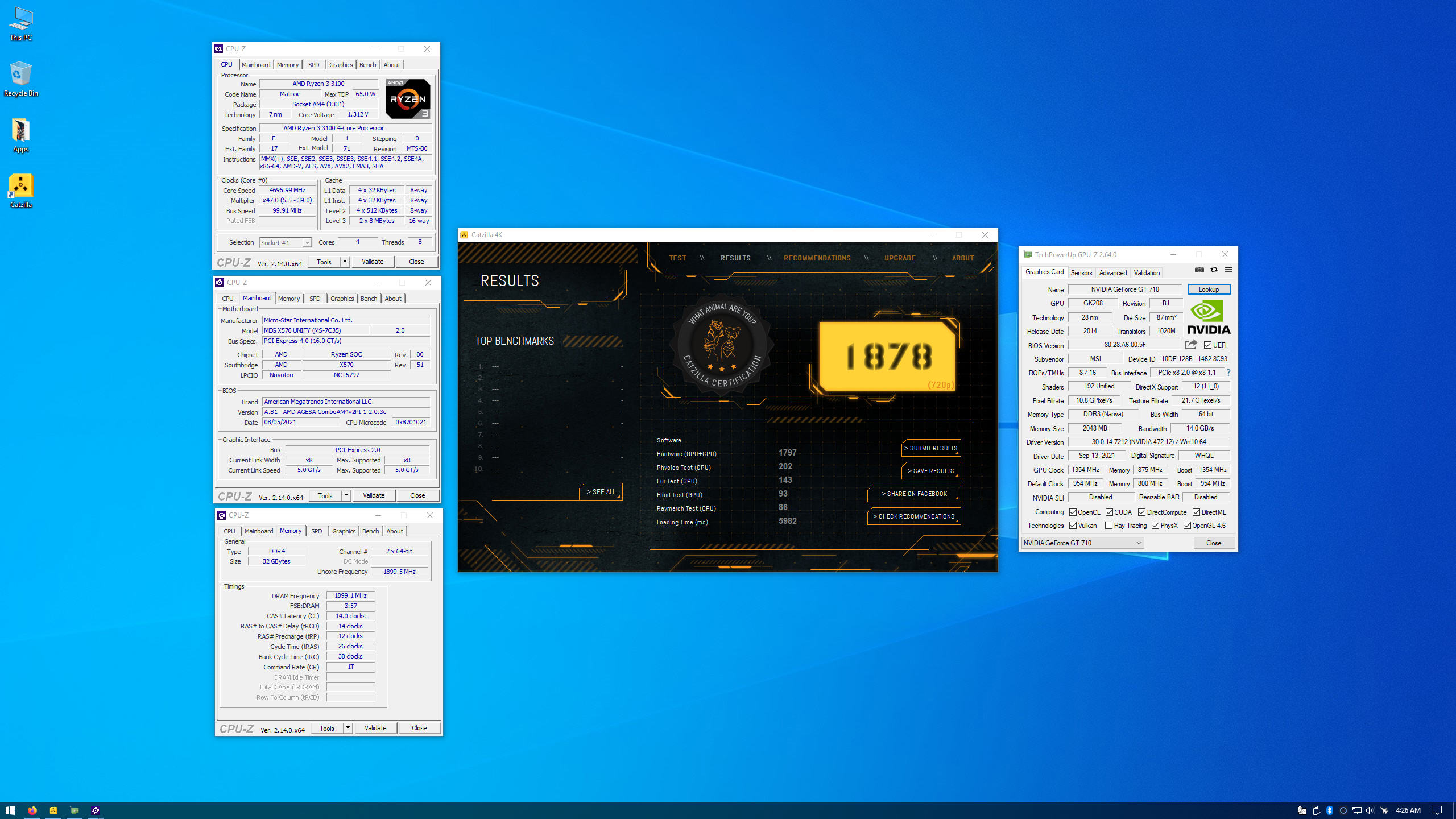Toggle the OpenGL 4.6 checkbox
The width and height of the screenshot is (1456, 819).
(x=1187, y=526)
